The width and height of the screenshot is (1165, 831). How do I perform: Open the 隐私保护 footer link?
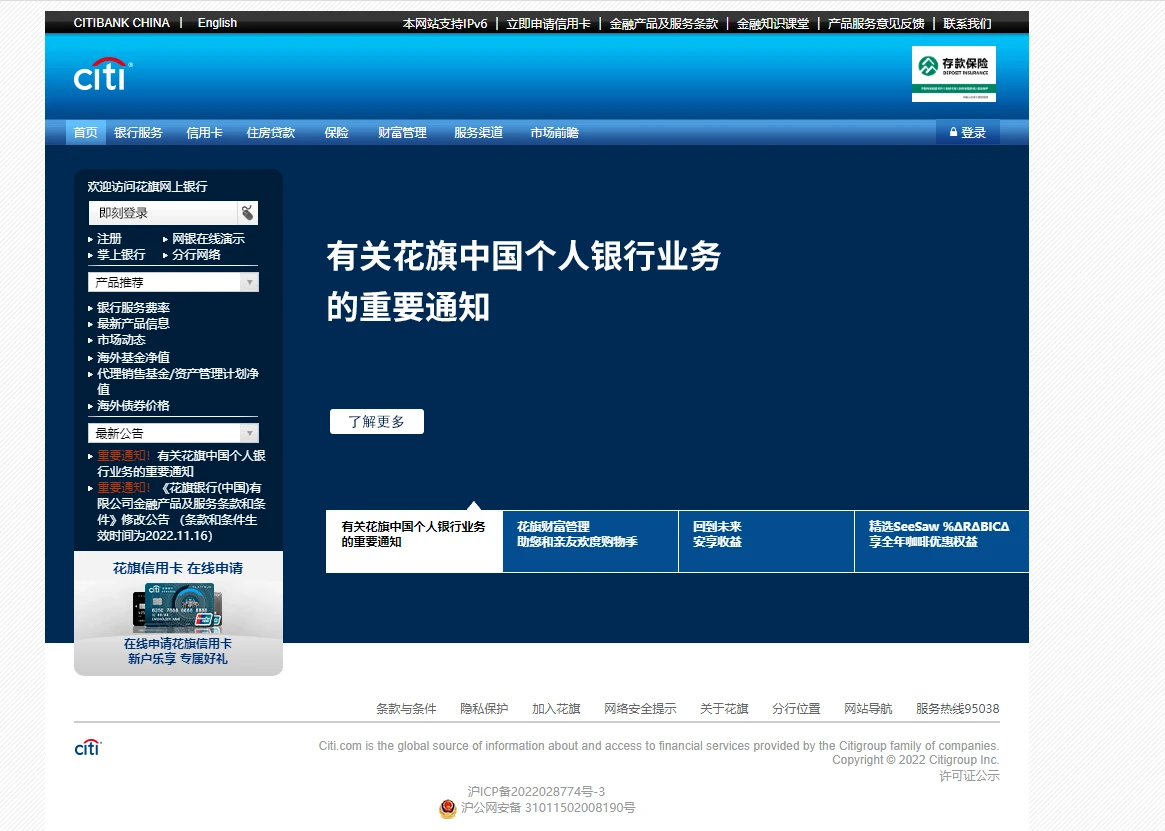click(x=484, y=708)
